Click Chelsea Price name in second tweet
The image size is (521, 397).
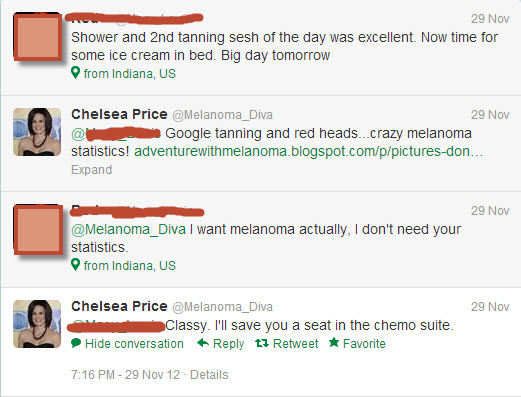click(119, 114)
